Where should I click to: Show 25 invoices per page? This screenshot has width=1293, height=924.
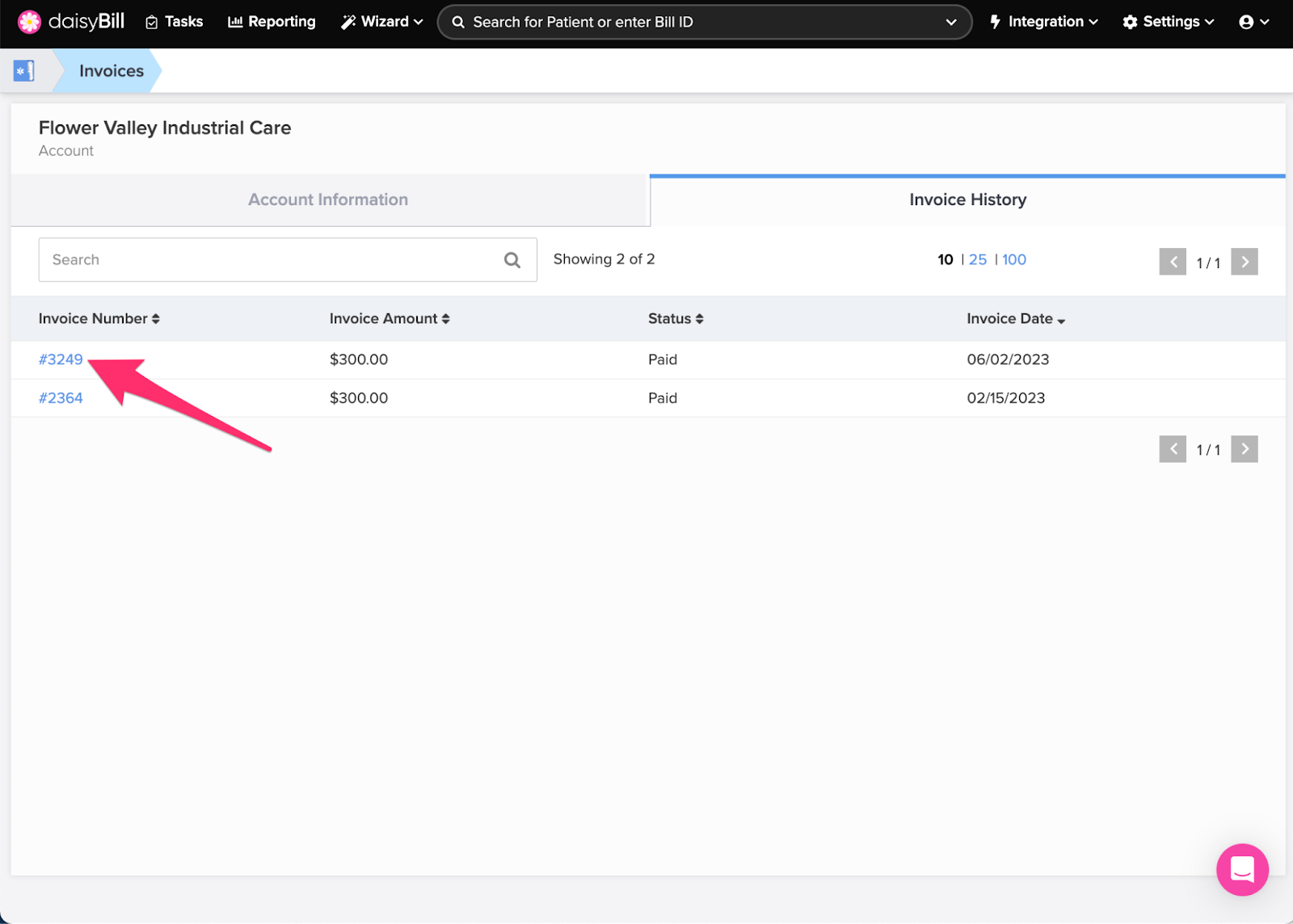coord(978,259)
